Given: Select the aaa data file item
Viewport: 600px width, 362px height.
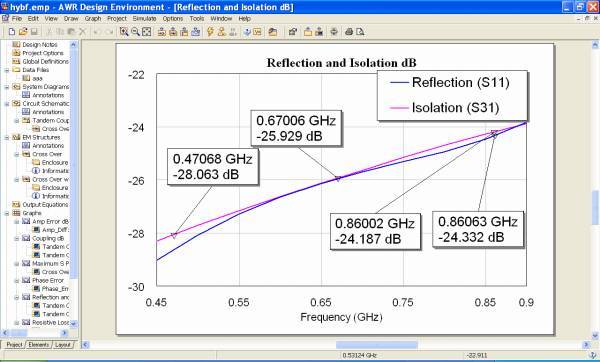Looking at the screenshot, I should [x=37, y=78].
